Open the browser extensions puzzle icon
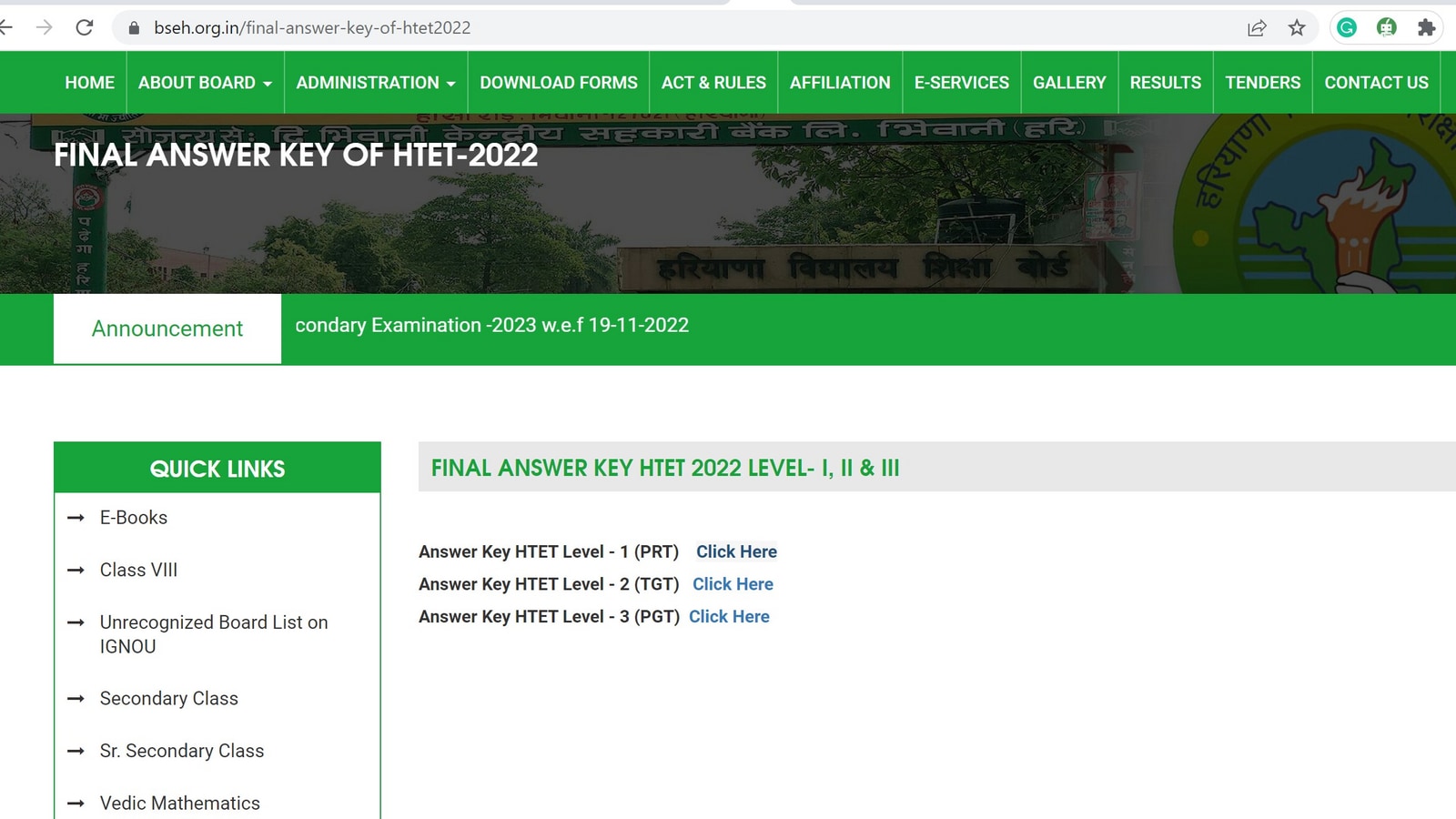1456x819 pixels. click(1426, 27)
